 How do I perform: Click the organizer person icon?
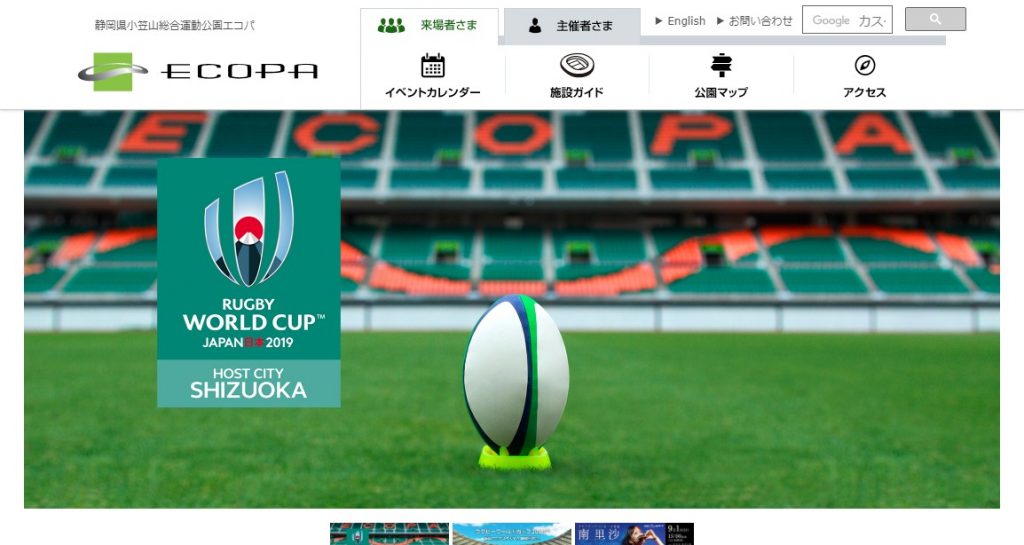click(x=535, y=25)
